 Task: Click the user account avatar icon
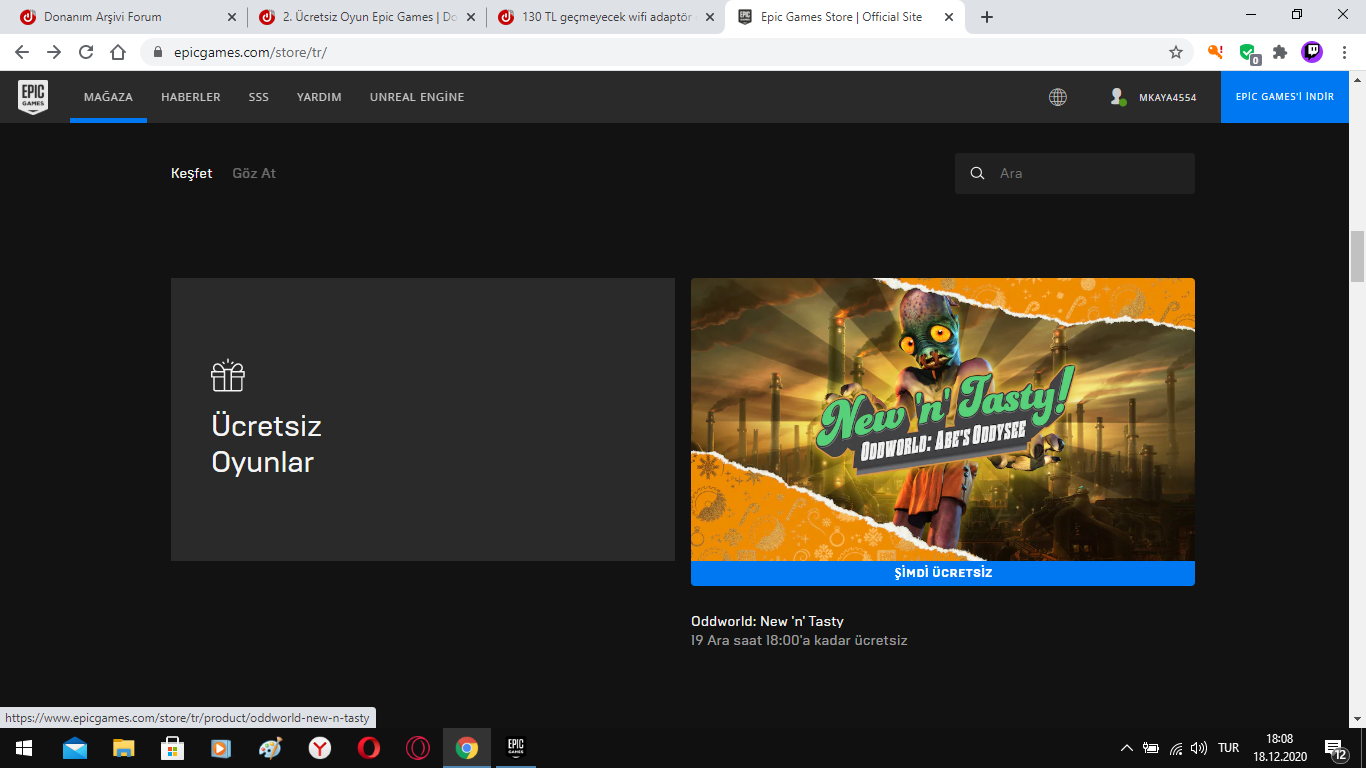click(1118, 97)
